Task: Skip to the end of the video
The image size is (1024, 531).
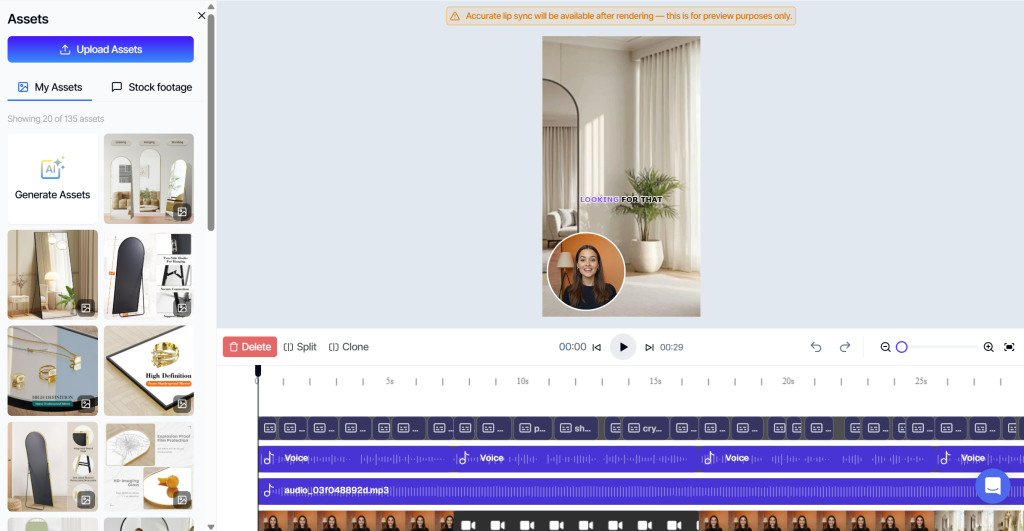Action: (649, 347)
